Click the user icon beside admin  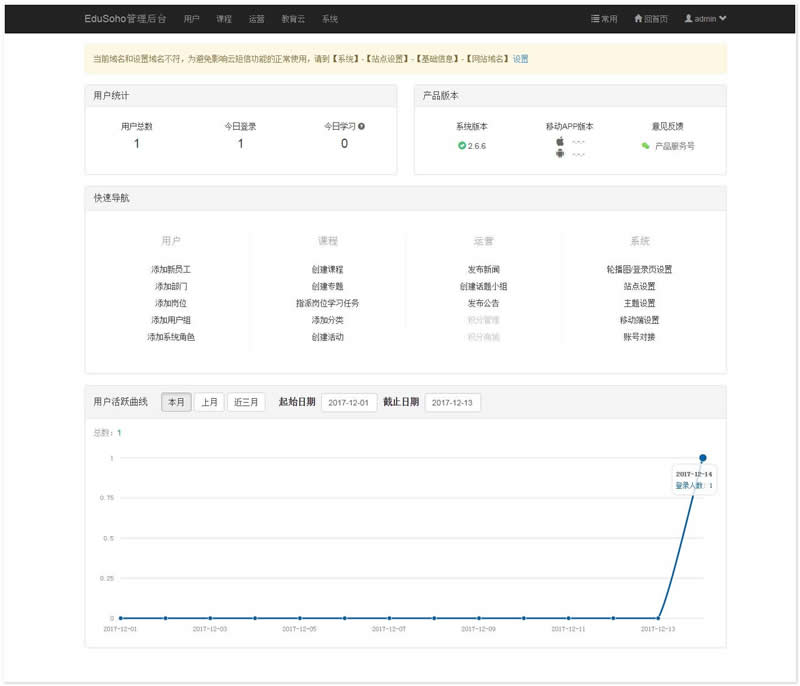click(x=688, y=19)
